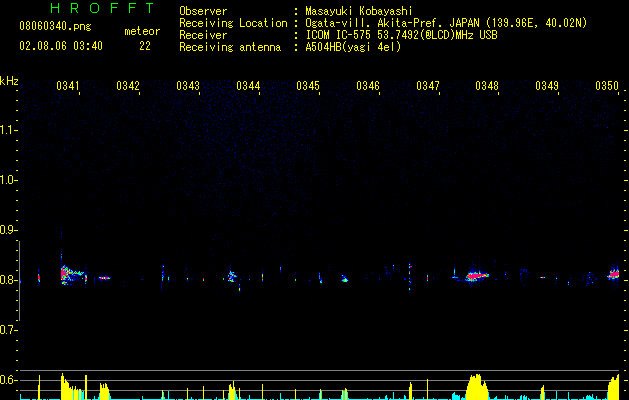Click the filename 08060340.png

(x=55, y=27)
